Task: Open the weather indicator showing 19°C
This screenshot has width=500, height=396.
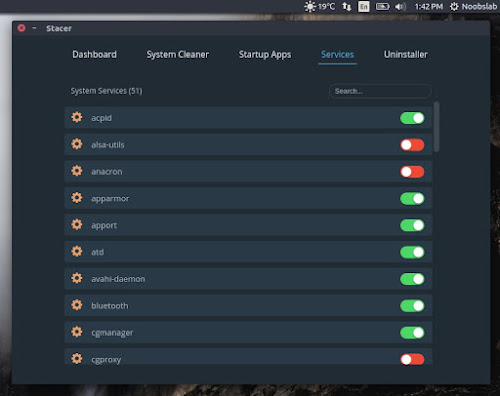Action: (319, 7)
